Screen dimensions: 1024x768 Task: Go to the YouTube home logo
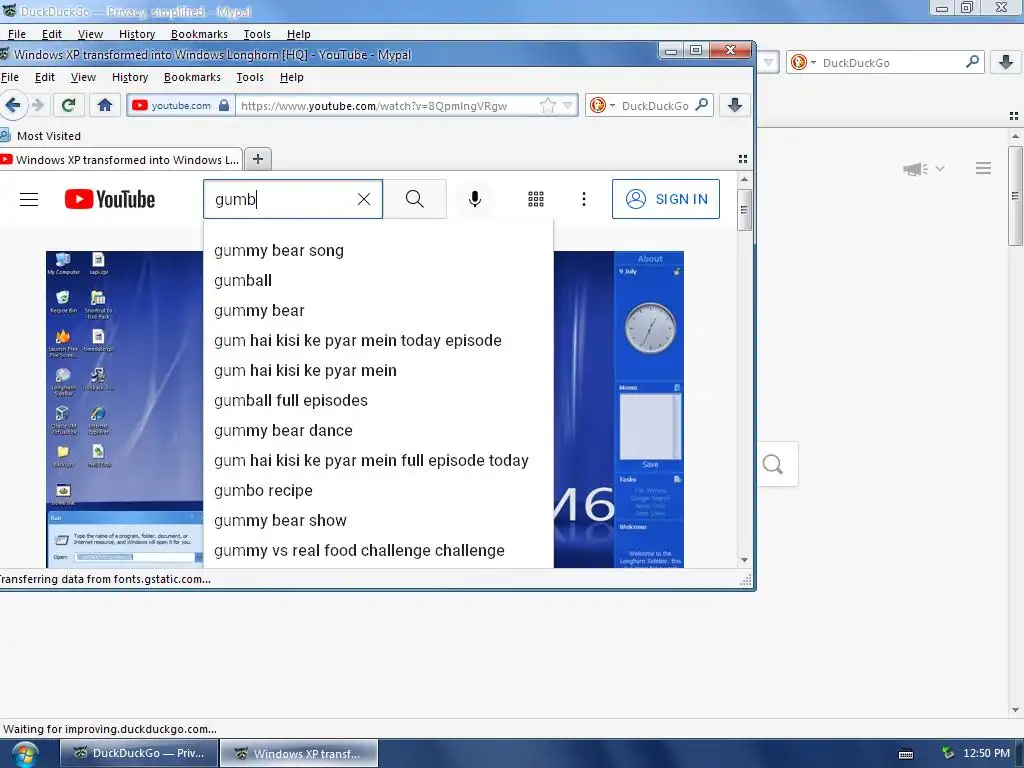[110, 199]
